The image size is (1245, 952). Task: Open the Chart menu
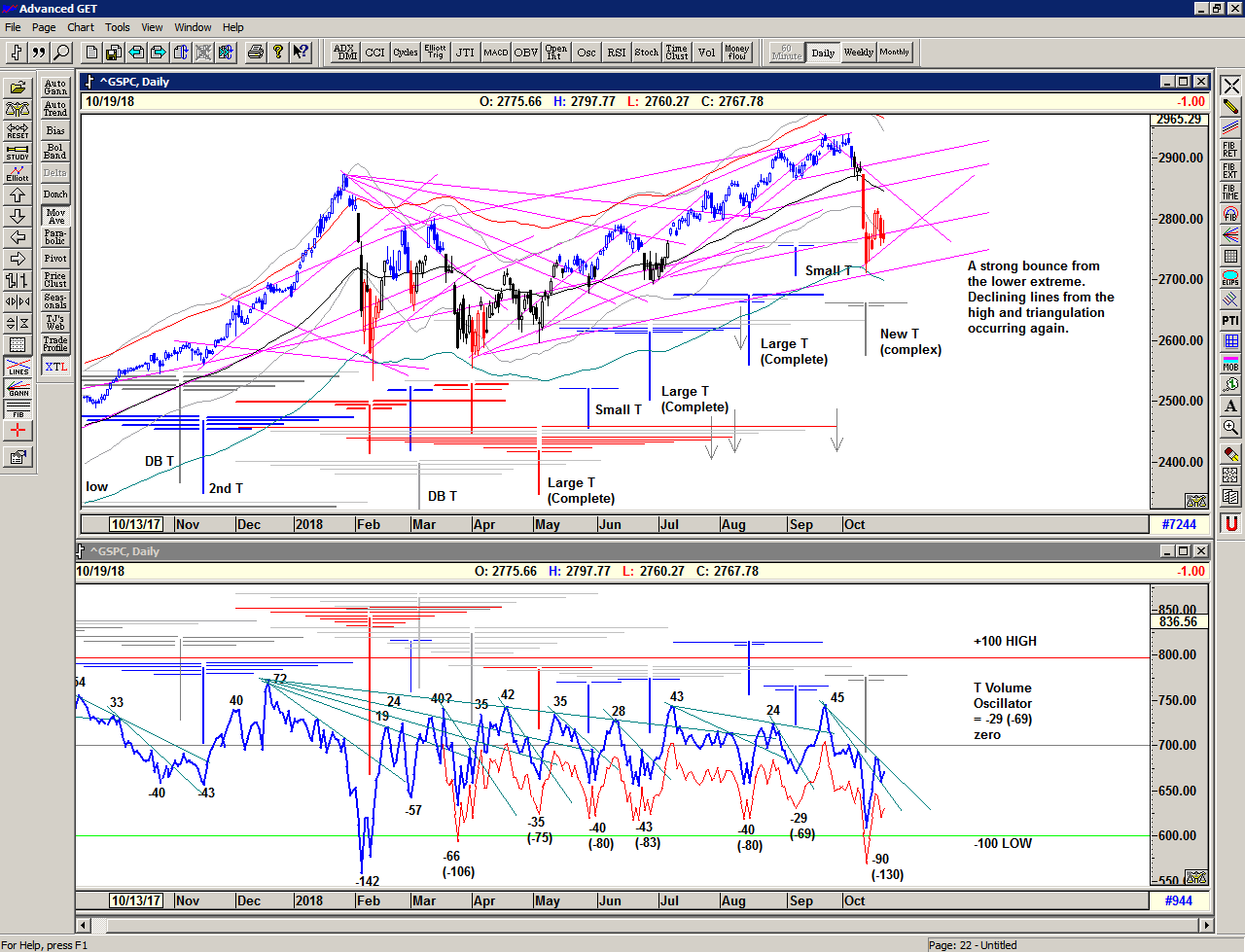81,27
